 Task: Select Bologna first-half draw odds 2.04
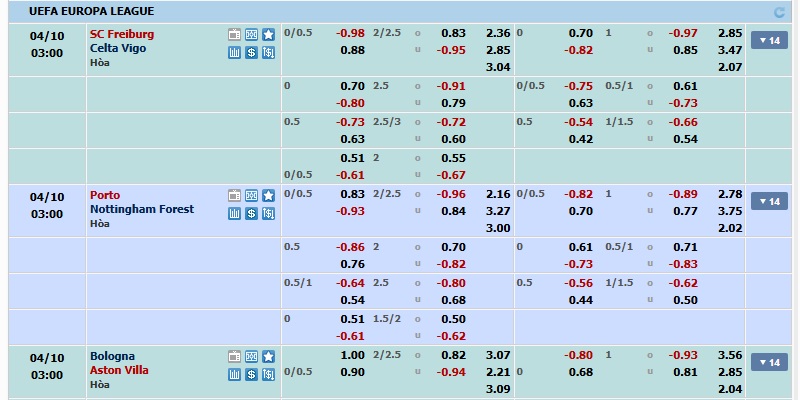(x=730, y=389)
